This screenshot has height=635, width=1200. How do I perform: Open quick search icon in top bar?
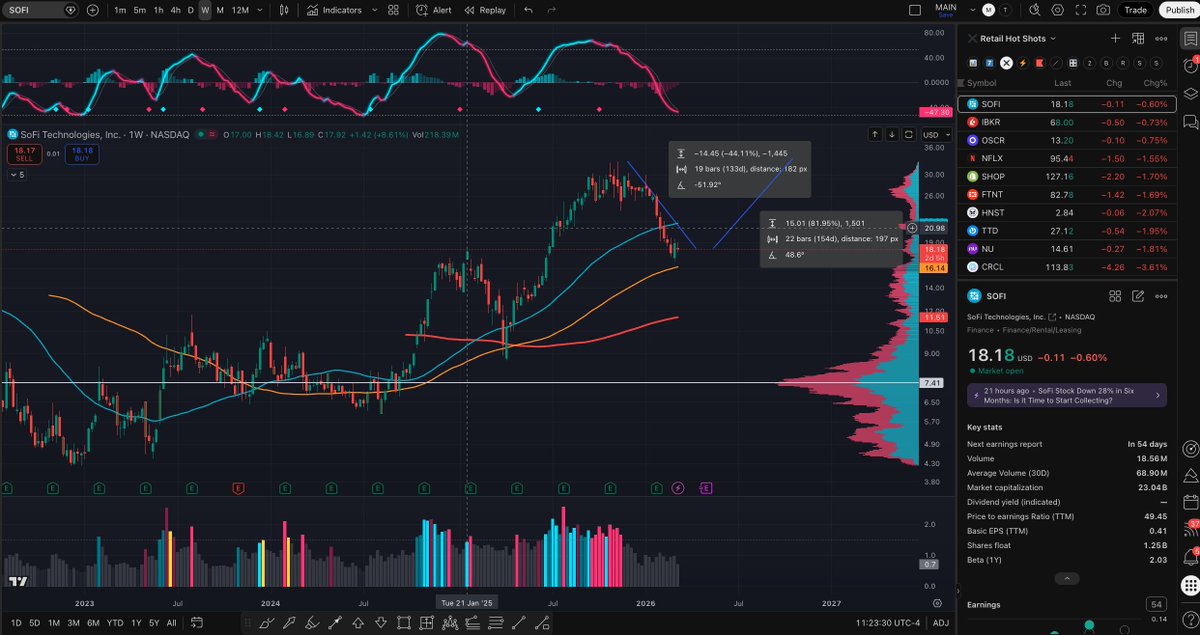pos(1037,10)
